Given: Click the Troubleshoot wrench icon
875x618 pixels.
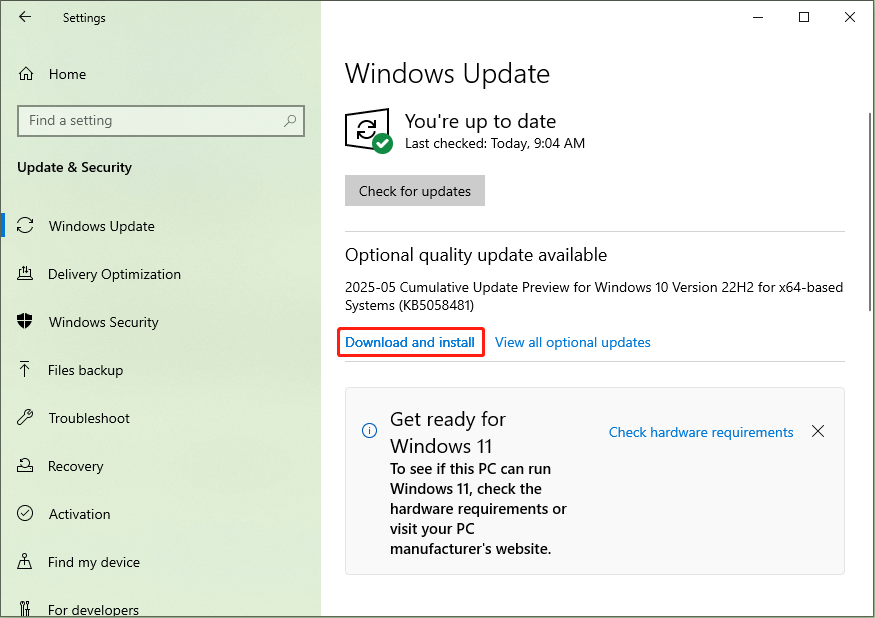Looking at the screenshot, I should pyautogui.click(x=26, y=418).
